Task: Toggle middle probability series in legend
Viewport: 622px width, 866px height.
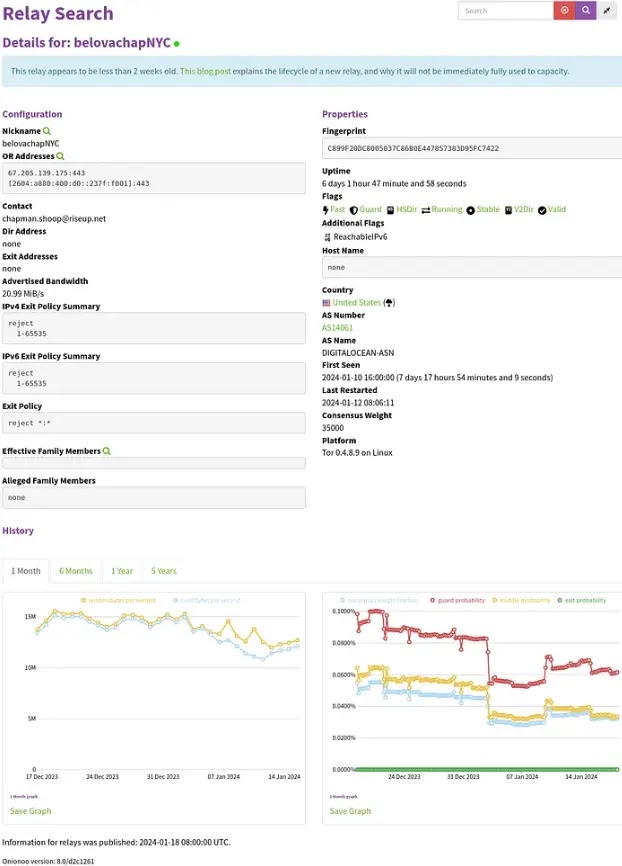Action: (521, 600)
